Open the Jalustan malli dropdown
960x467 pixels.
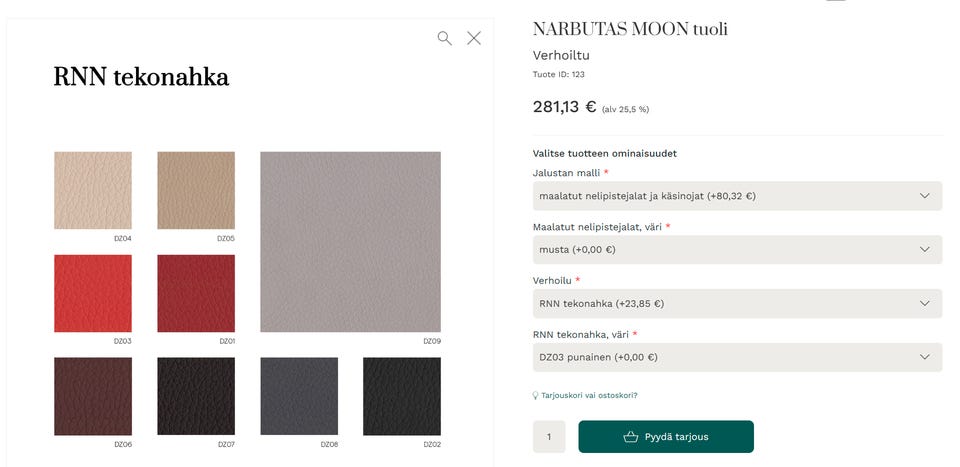pyautogui.click(x=737, y=196)
